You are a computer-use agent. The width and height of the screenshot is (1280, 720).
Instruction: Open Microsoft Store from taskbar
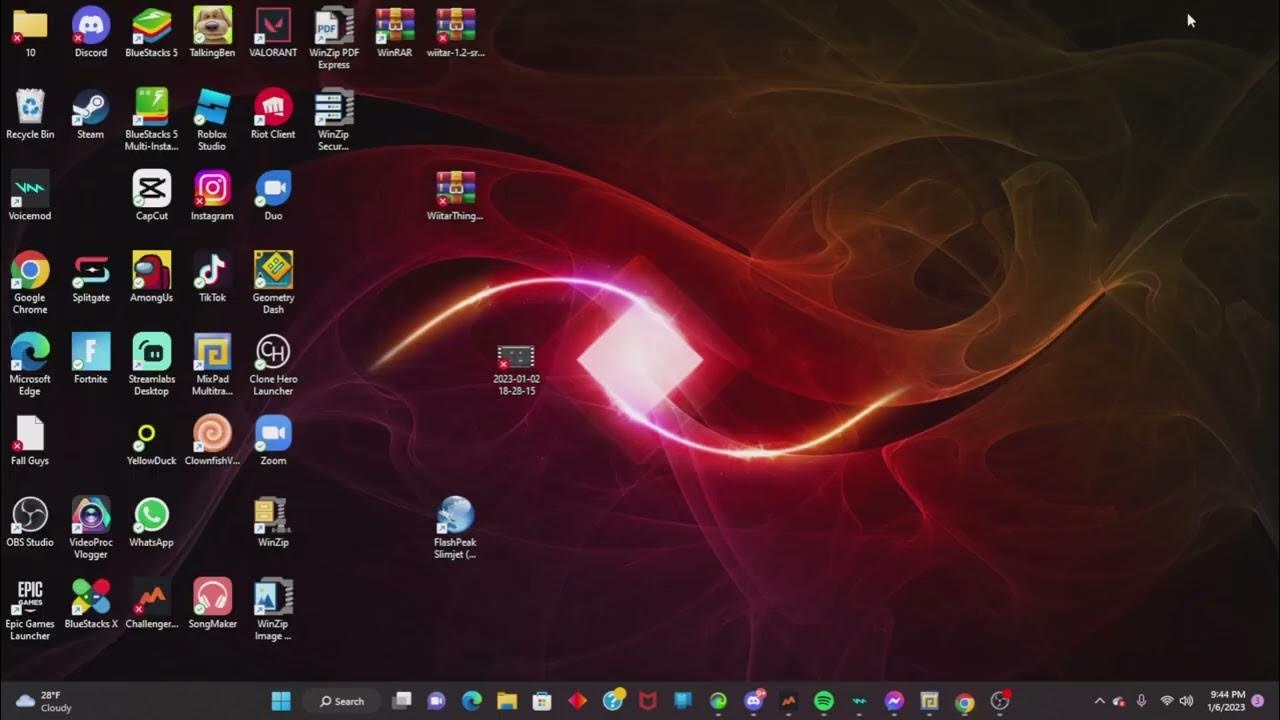(x=542, y=701)
